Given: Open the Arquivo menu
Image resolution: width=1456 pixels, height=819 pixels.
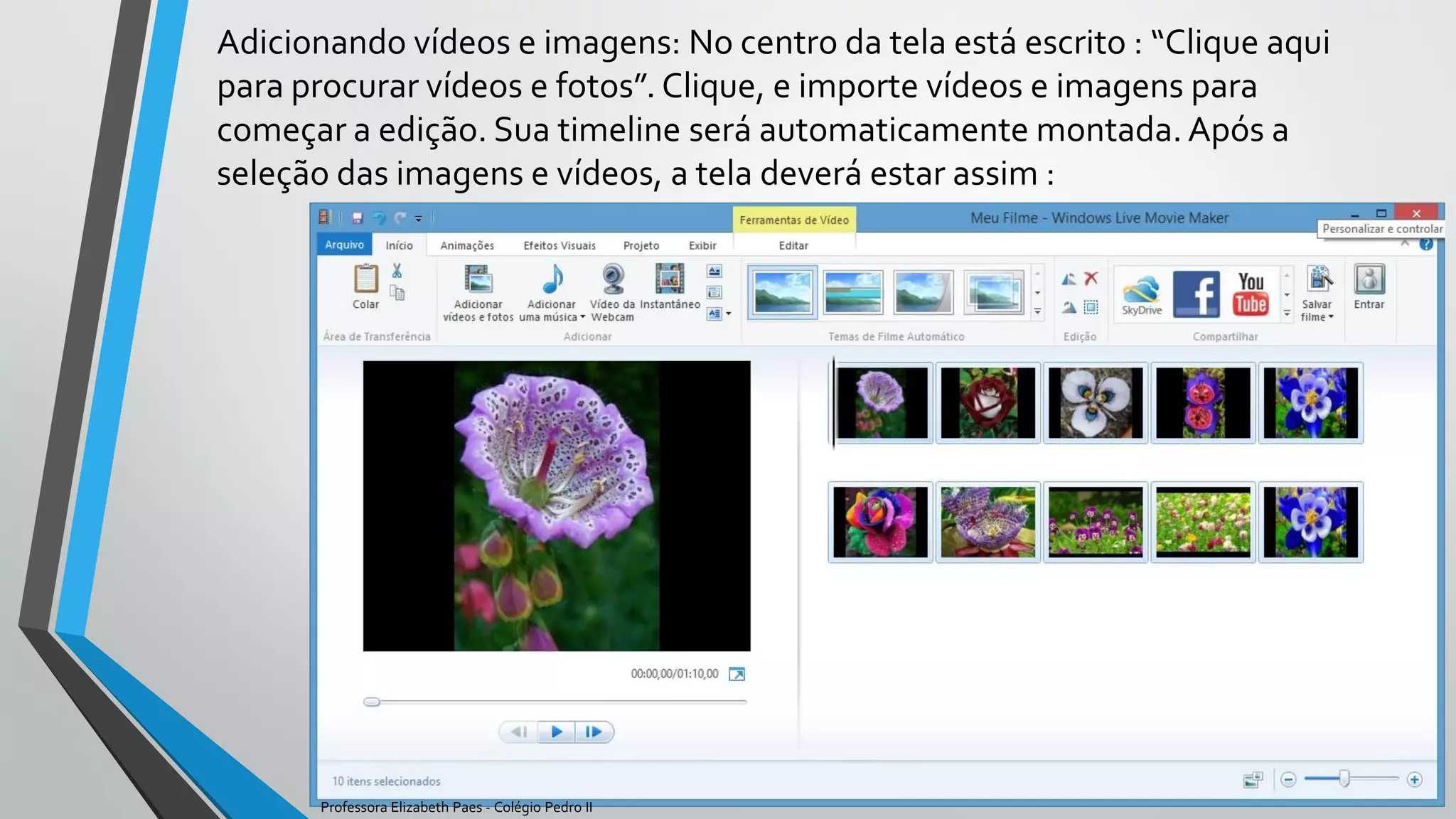Looking at the screenshot, I should coord(345,245).
